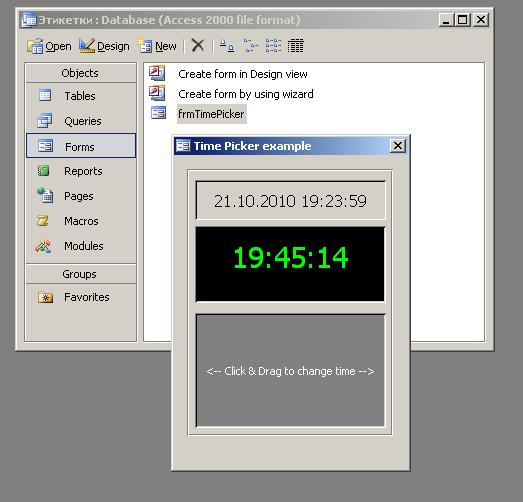The image size is (523, 502).
Task: Switch to Large Icons view
Action: [227, 46]
